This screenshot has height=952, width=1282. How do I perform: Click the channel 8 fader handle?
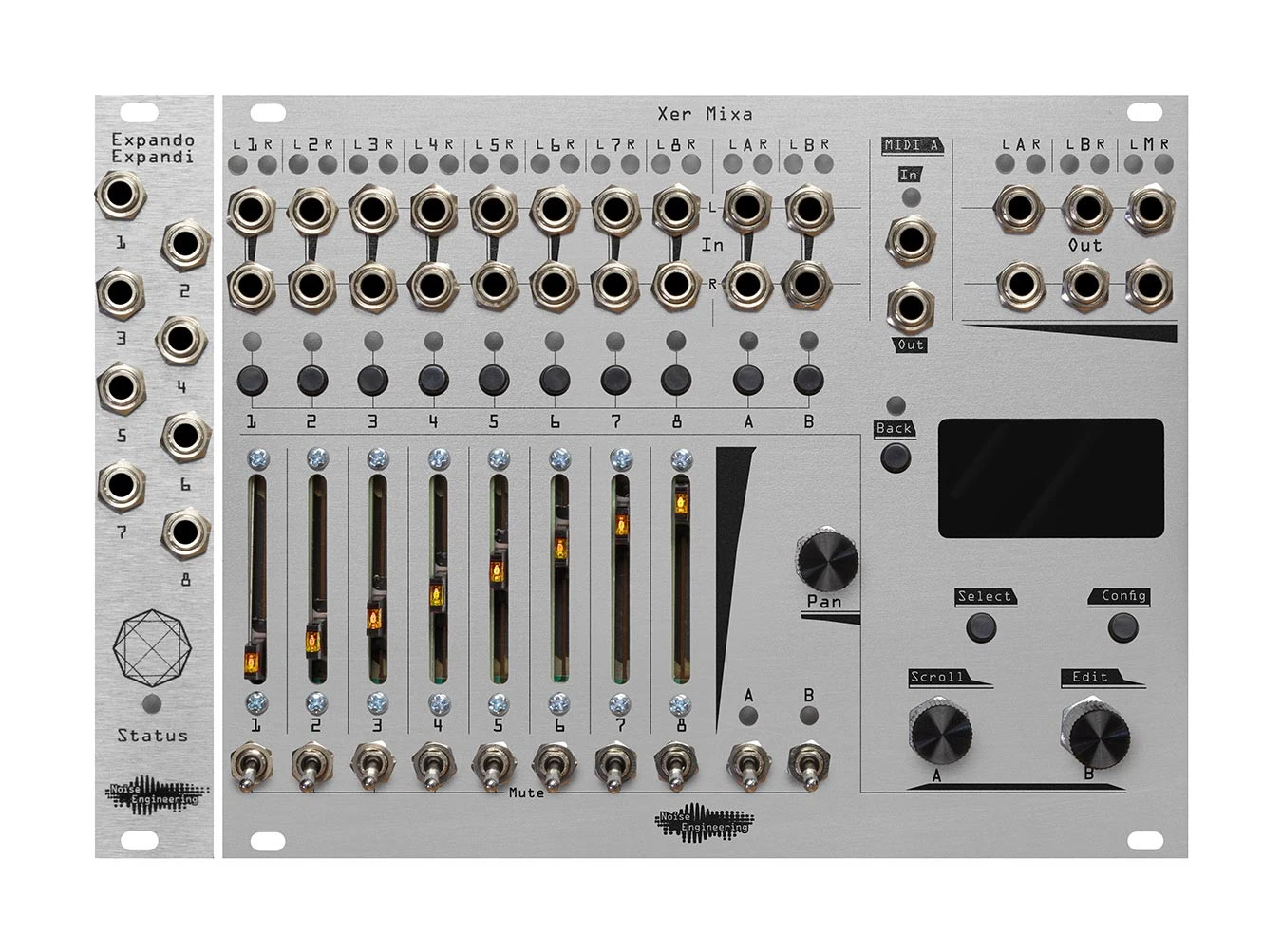[x=681, y=502]
